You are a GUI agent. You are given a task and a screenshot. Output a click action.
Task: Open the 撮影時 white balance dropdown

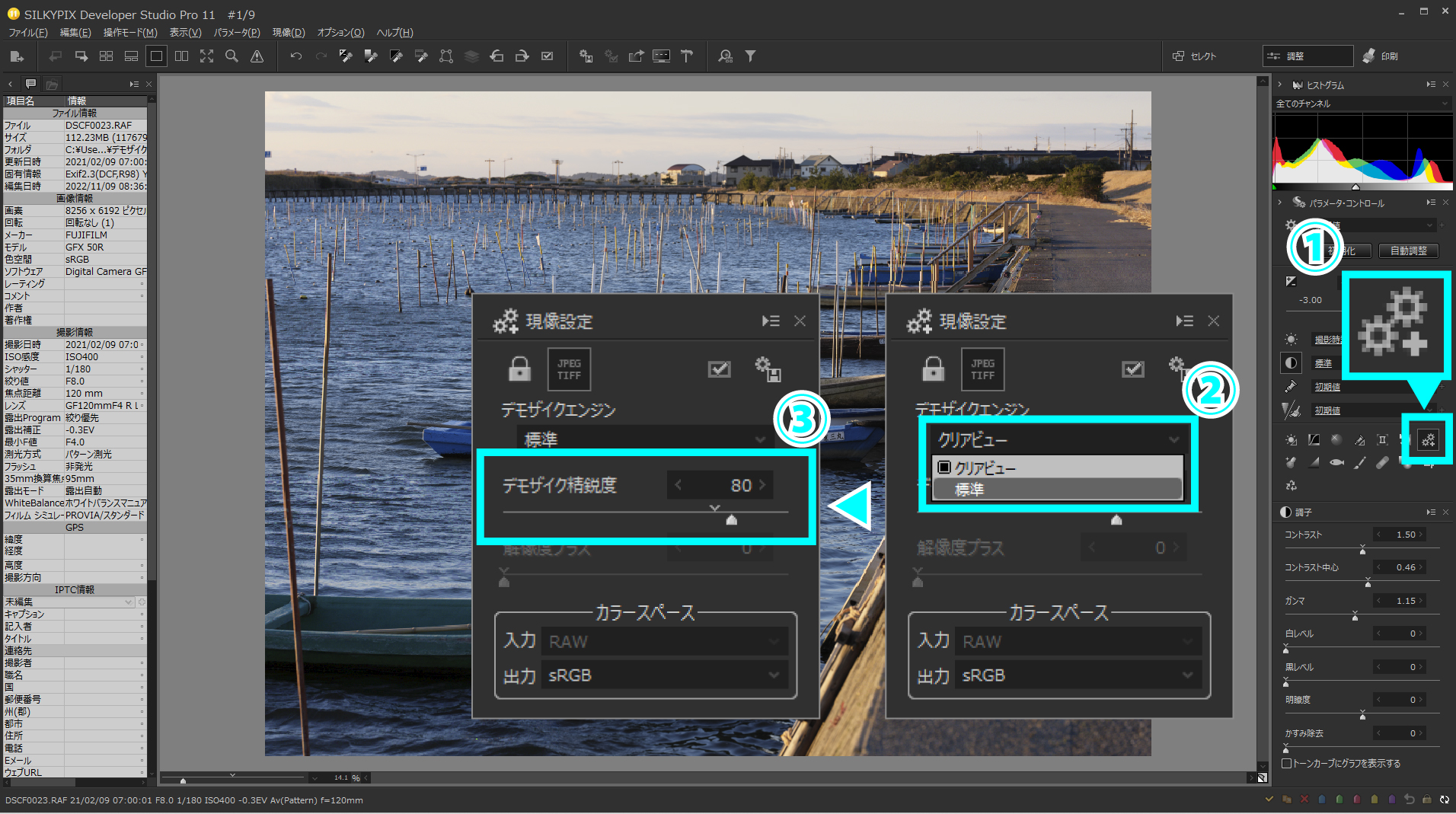coord(1327,340)
